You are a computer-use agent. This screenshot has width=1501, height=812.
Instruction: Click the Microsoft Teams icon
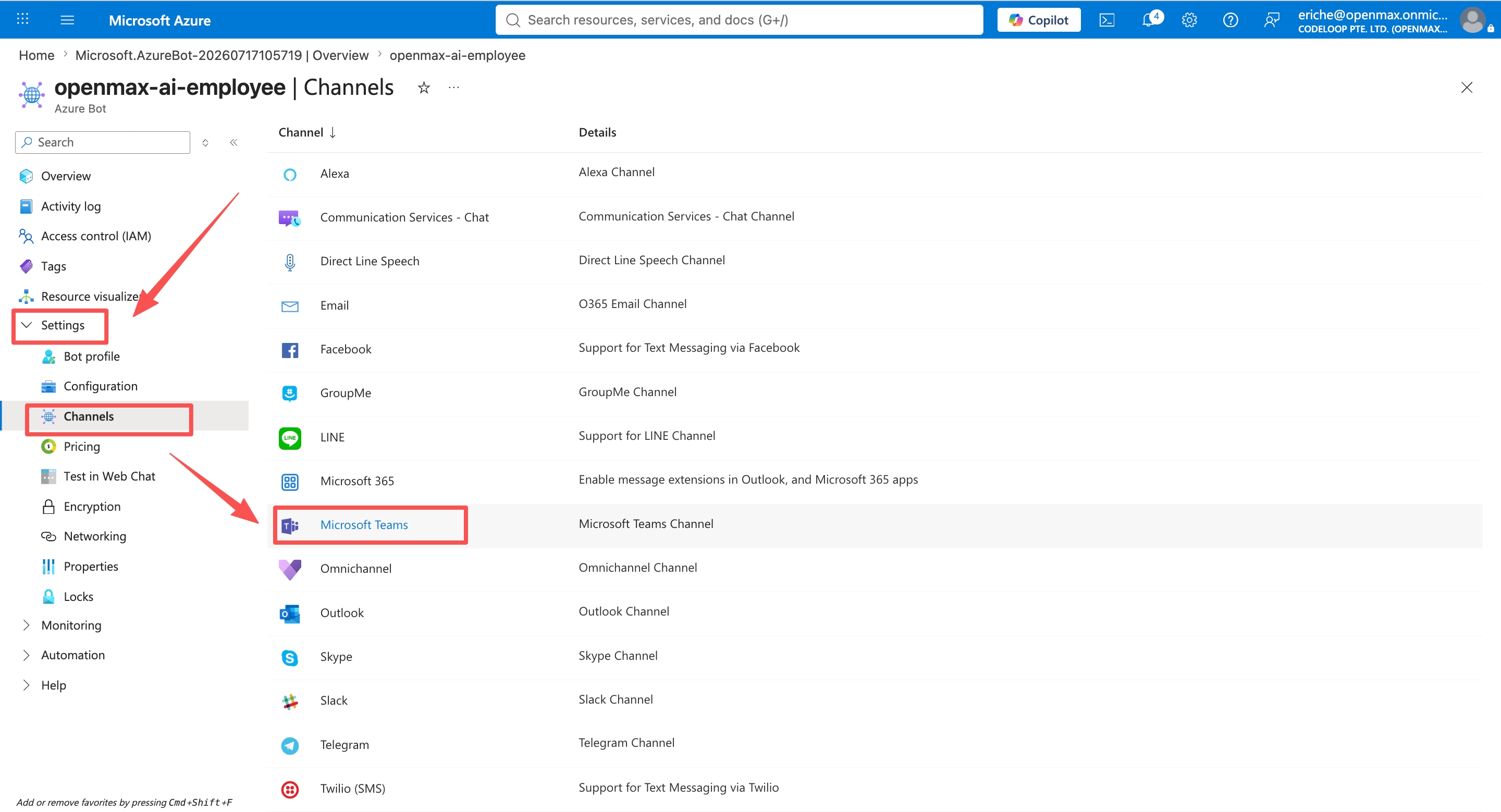[x=290, y=526]
